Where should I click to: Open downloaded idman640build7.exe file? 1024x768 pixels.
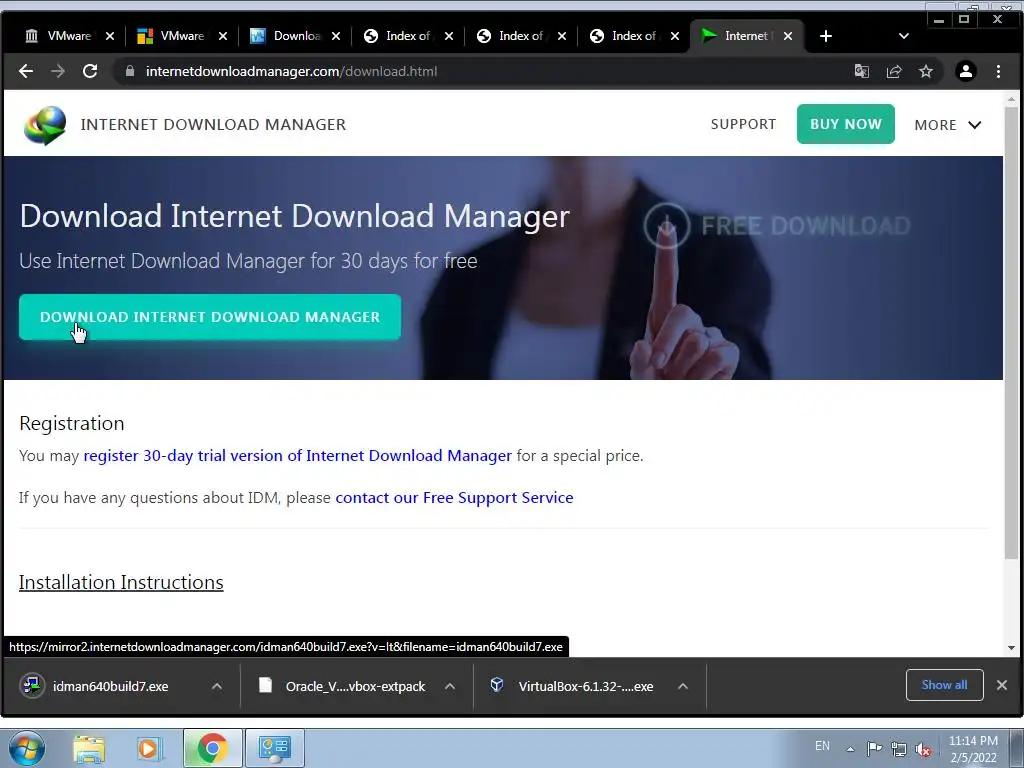pyautogui.click(x=110, y=686)
